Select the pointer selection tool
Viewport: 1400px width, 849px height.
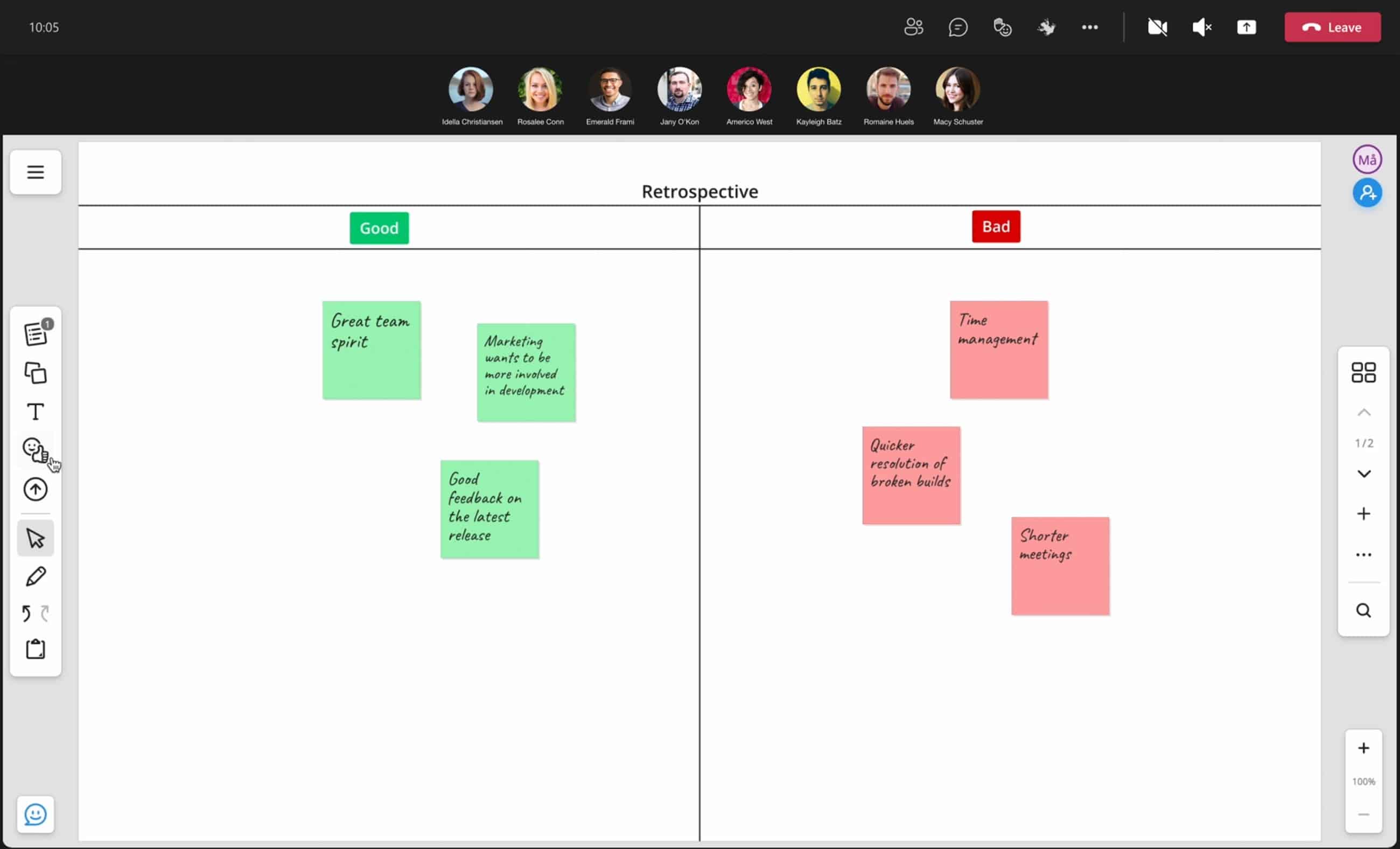point(35,538)
